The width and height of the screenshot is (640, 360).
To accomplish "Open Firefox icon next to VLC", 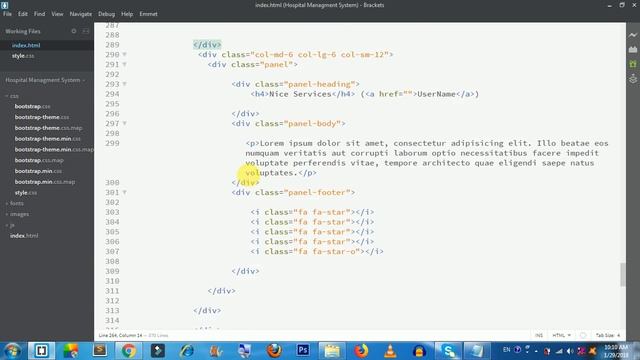I will [x=361, y=351].
